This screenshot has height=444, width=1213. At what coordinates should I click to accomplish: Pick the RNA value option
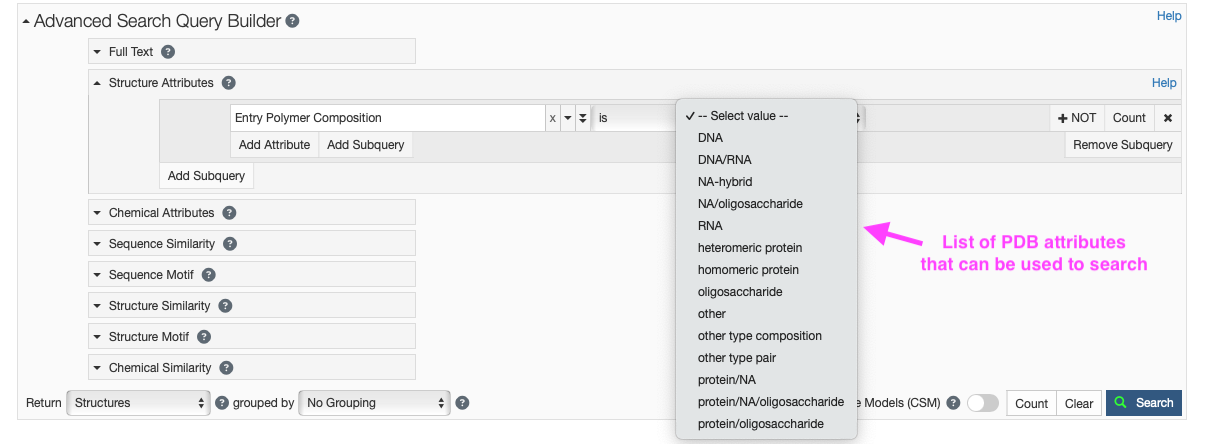tap(710, 226)
